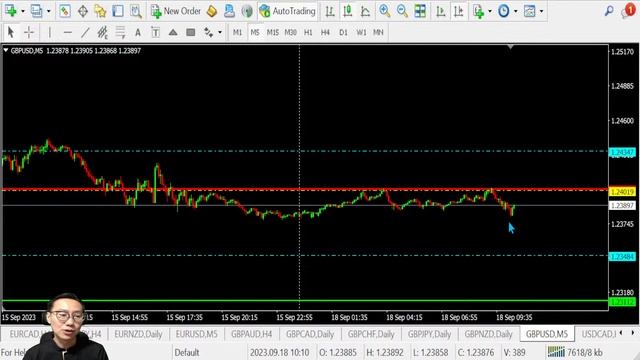640x360 pixels.
Task: Open the GBPAUD,H4 chart tab
Action: tap(251, 334)
